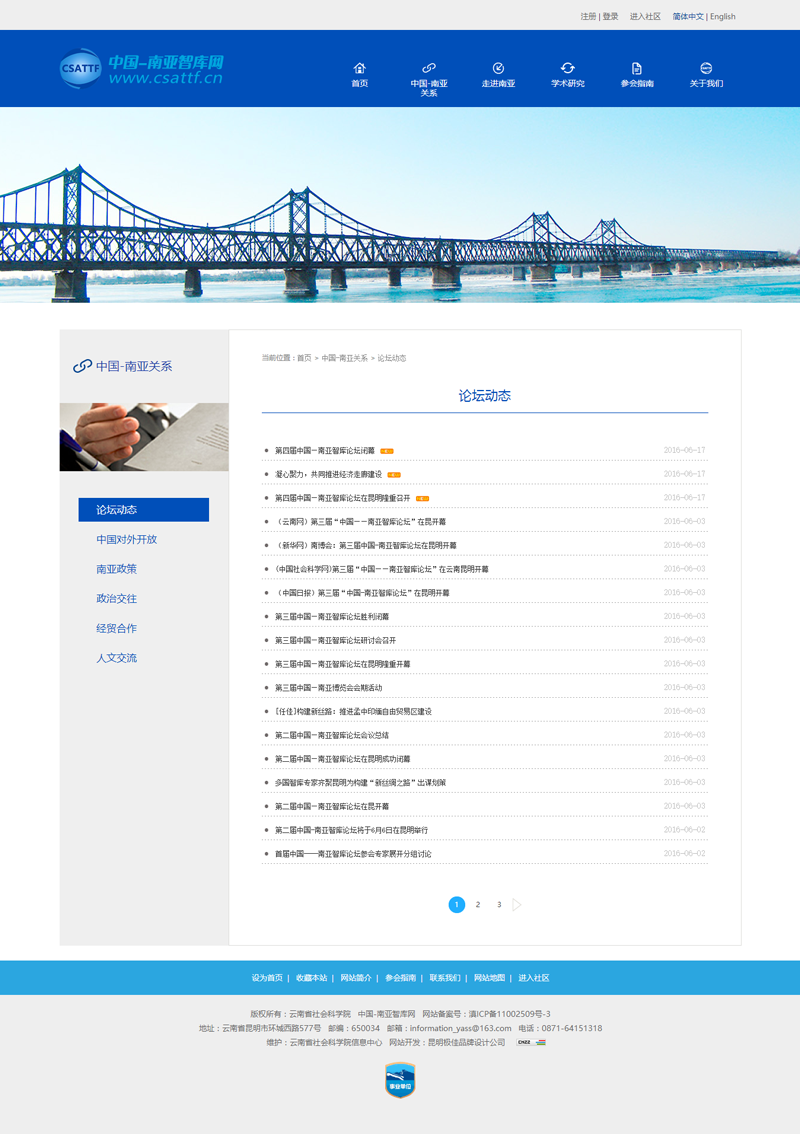Open article 第三届中国-南亚智库论坛研讨会召开
Image resolution: width=800 pixels, height=1134 pixels.
[x=336, y=640]
